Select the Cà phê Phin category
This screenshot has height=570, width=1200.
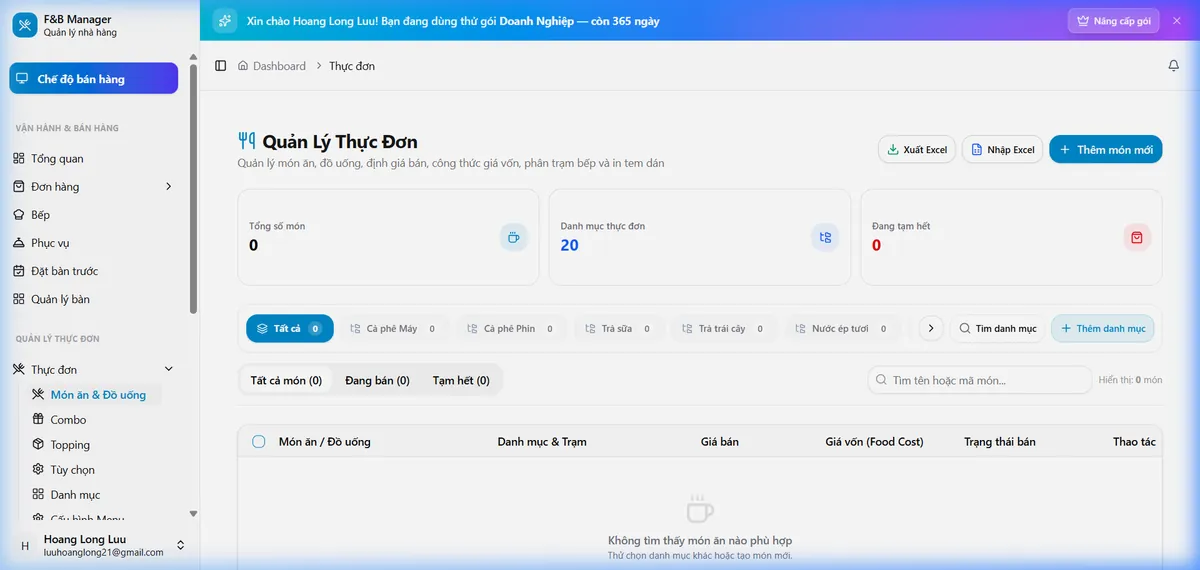click(510, 328)
